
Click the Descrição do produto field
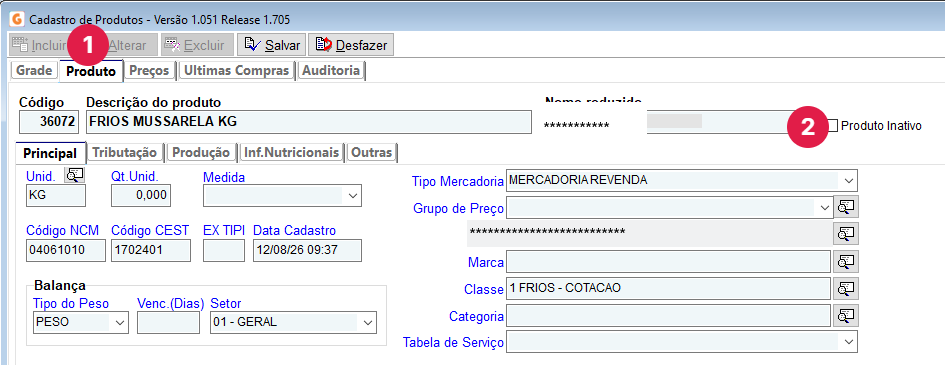309,122
